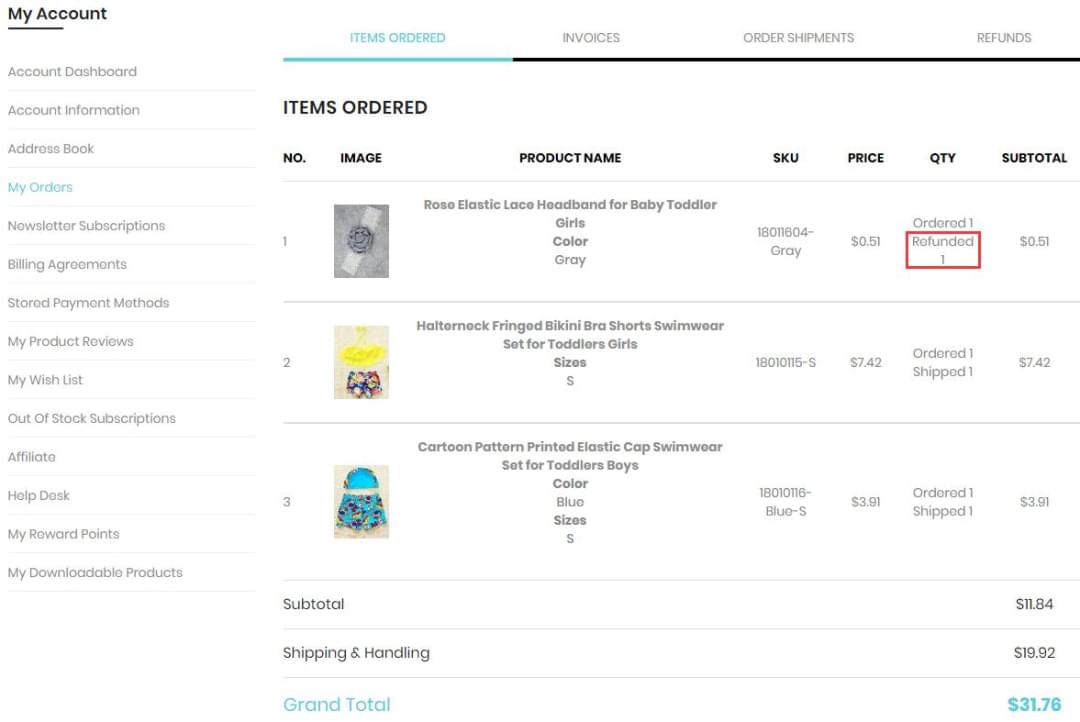The image size is (1080, 722).
Task: Open Address Book in sidebar
Action: click(51, 149)
